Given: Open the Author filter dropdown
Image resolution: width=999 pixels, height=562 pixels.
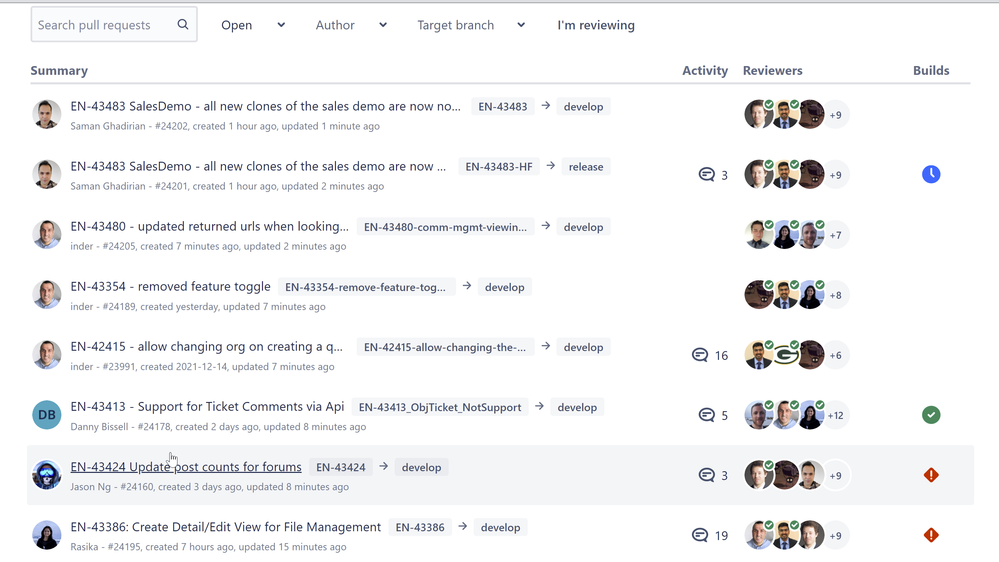Looking at the screenshot, I should tap(351, 25).
